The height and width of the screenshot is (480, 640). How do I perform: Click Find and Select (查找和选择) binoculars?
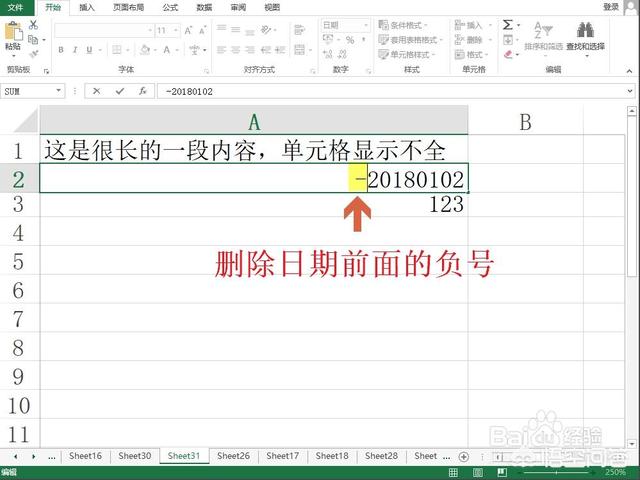[585, 36]
